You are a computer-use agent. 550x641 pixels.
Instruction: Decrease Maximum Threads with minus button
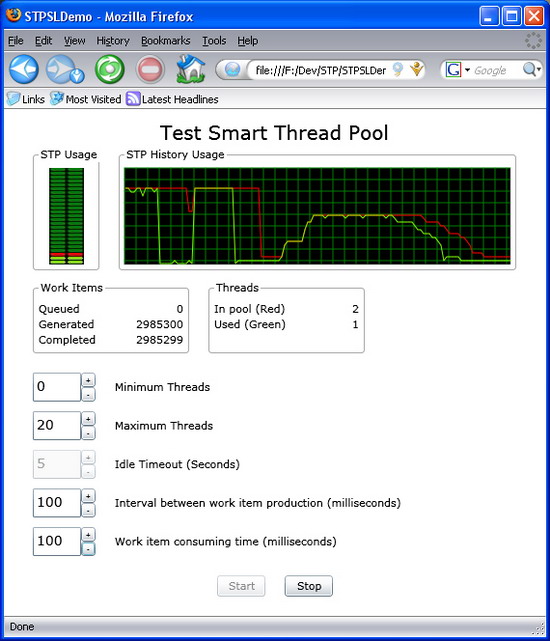click(88, 433)
